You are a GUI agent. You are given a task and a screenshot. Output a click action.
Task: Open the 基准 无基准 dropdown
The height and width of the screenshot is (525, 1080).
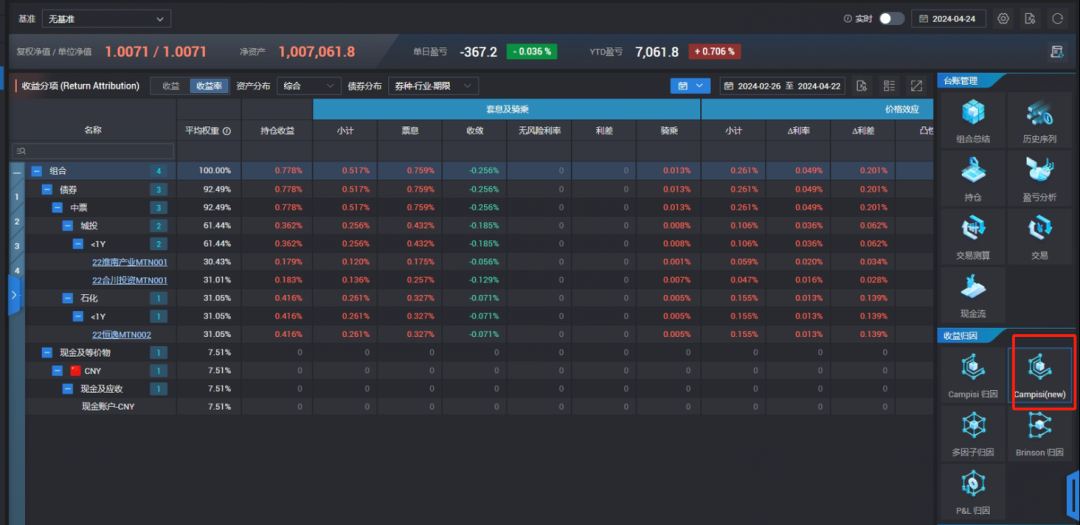(106, 19)
